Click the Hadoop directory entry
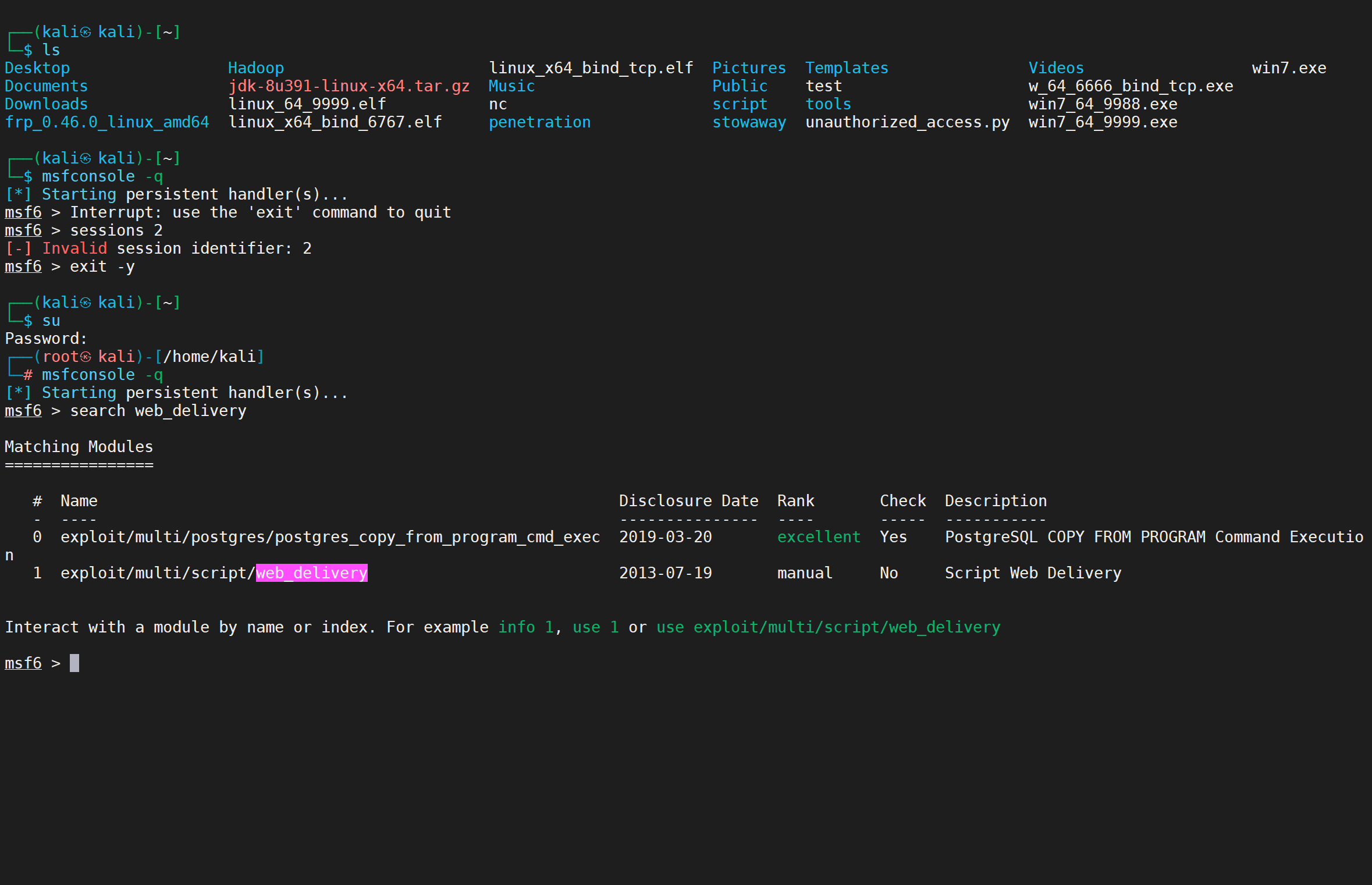Screen dimensions: 1372x885 click(x=255, y=68)
